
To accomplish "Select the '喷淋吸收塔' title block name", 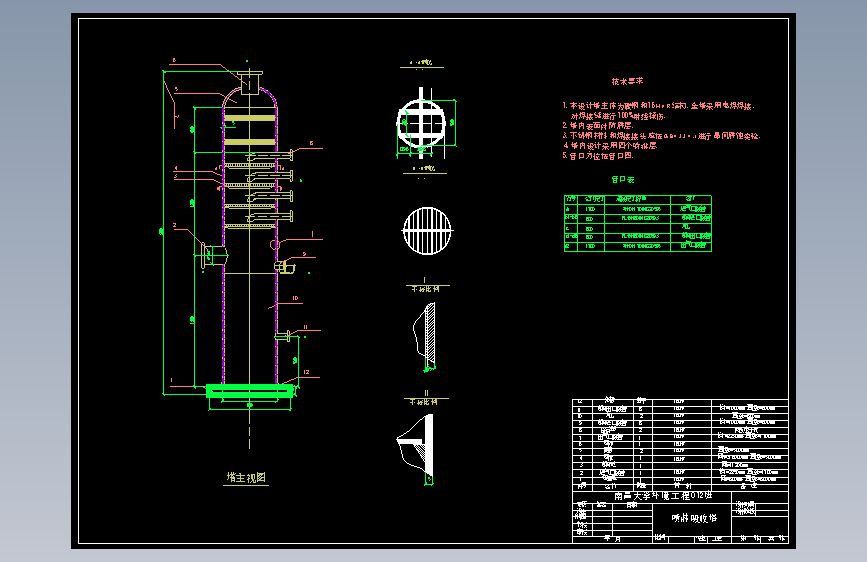I will (x=694, y=518).
